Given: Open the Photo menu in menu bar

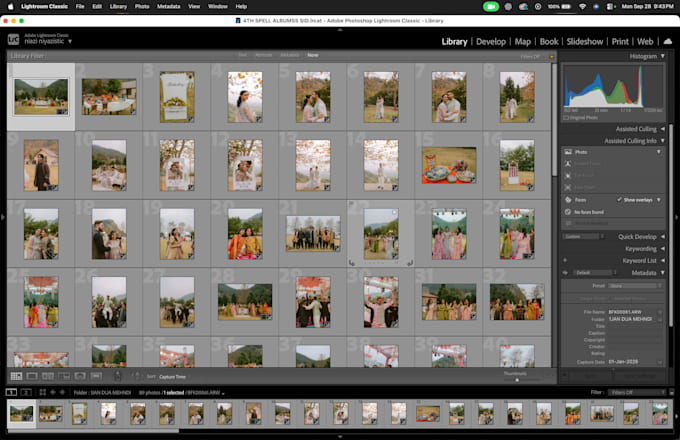Looking at the screenshot, I should [x=142, y=7].
